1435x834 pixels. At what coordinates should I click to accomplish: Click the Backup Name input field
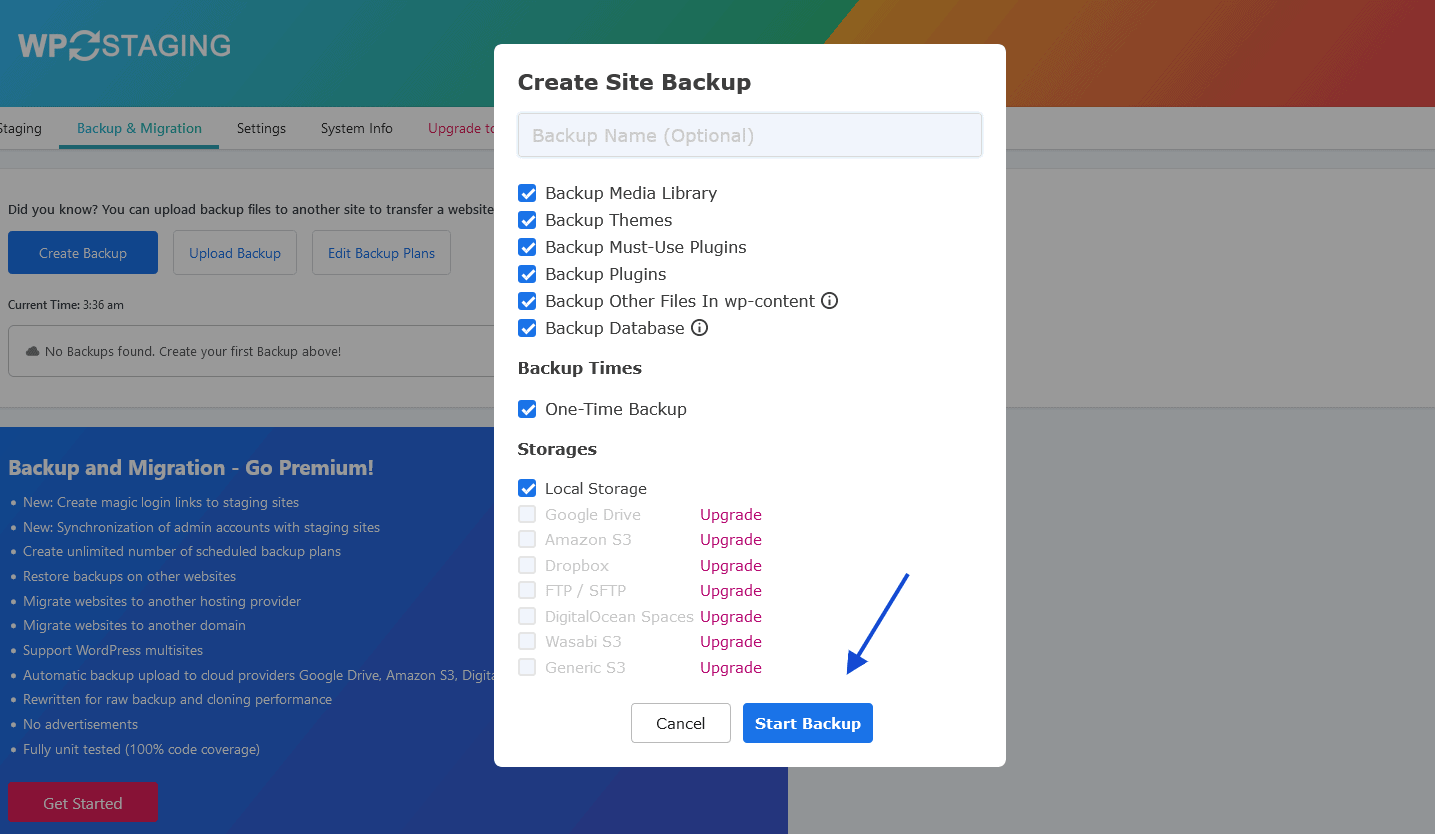tap(749, 135)
